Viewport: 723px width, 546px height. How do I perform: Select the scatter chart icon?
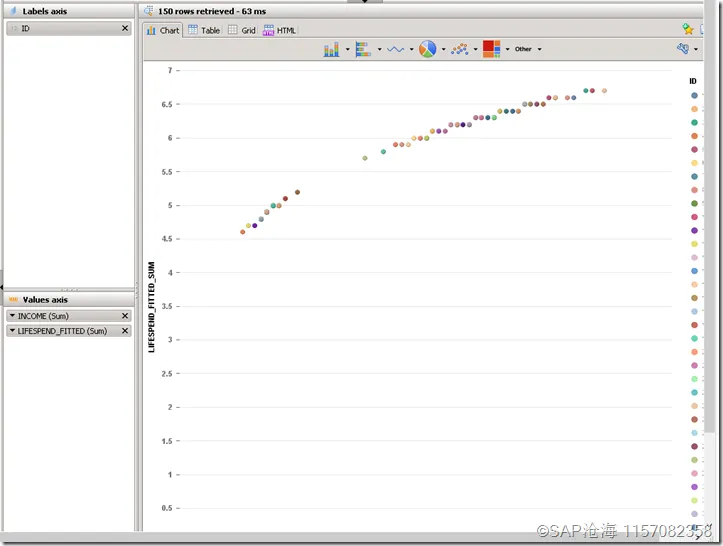click(460, 49)
